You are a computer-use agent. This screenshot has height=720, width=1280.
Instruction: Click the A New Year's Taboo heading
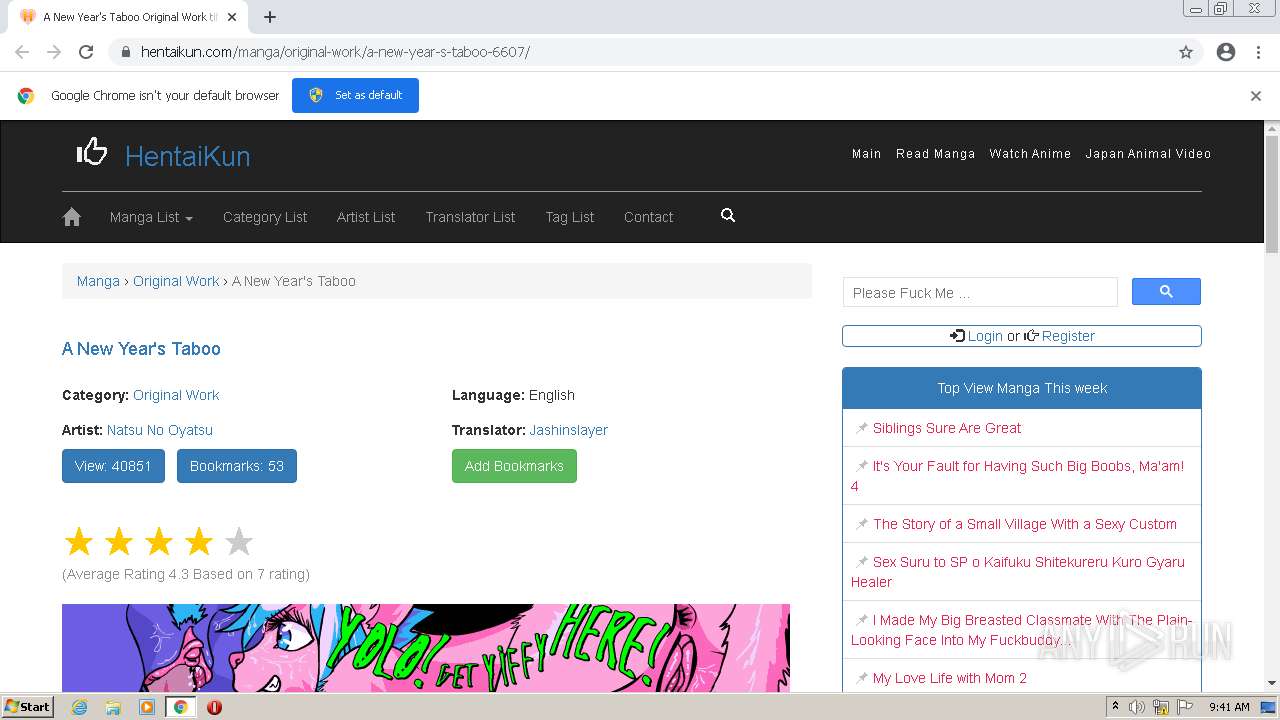point(141,349)
